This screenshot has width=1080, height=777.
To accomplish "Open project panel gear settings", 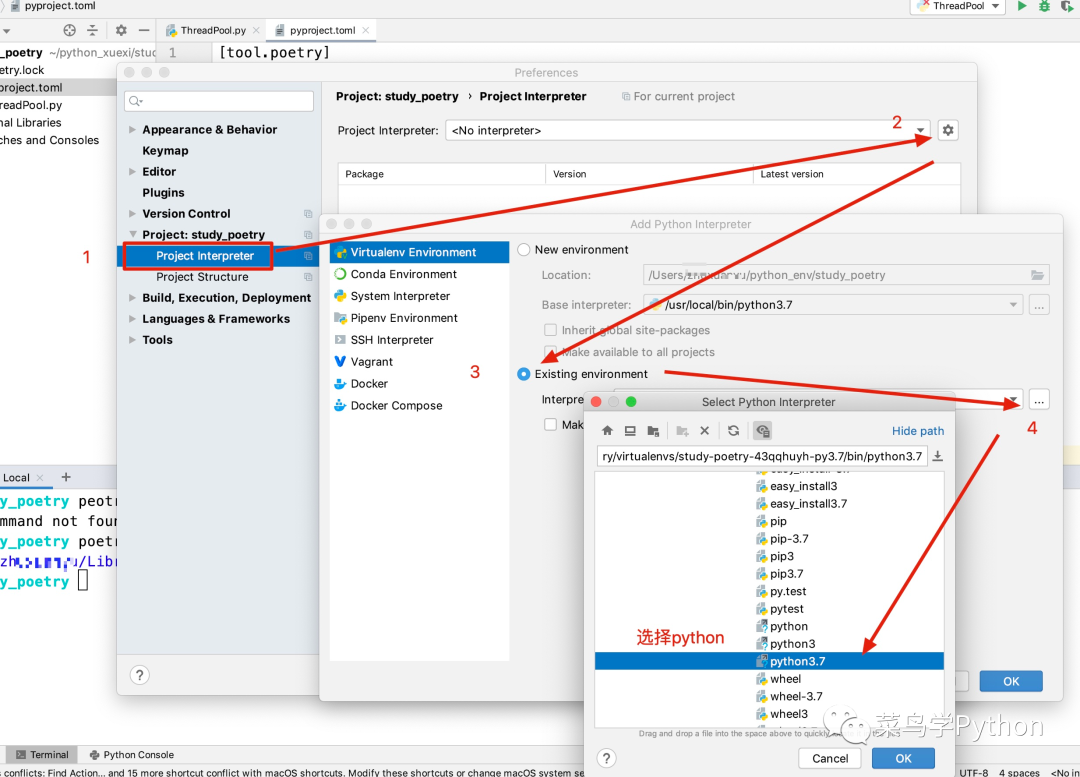I will (121, 30).
